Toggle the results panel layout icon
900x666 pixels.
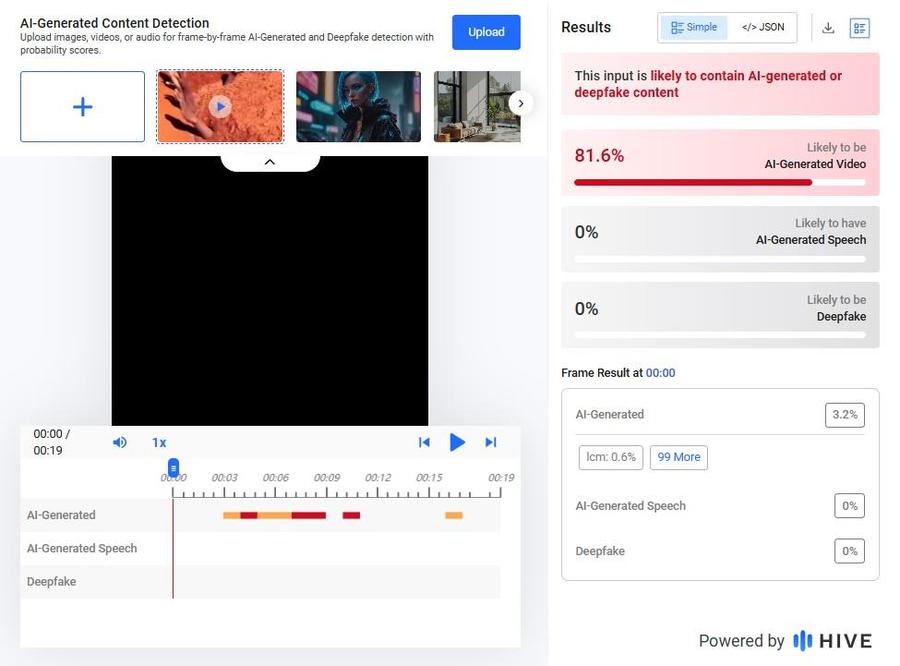[859, 28]
